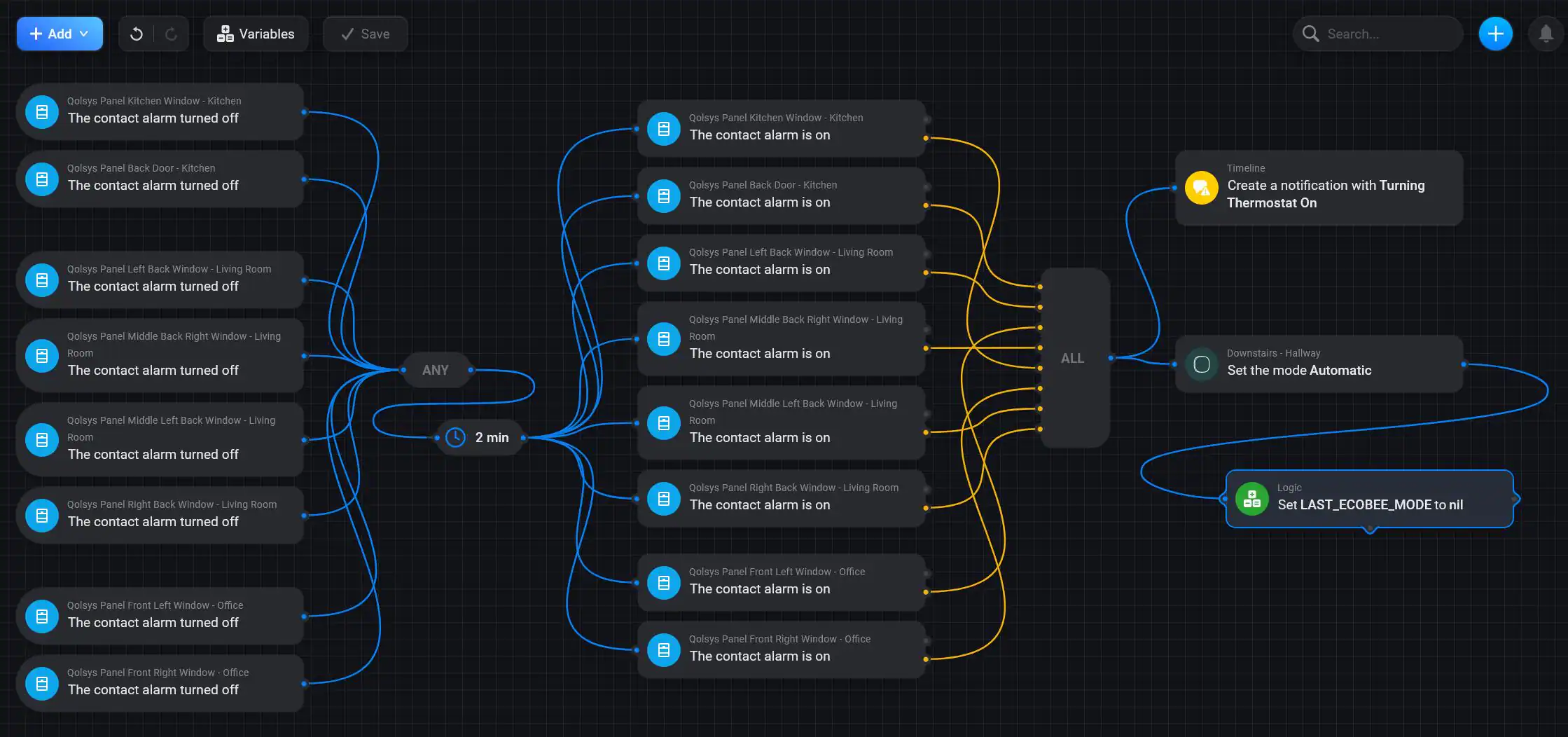Click the Timeline notification card icon
Screen dimensions: 1568x737
pos(1201,188)
